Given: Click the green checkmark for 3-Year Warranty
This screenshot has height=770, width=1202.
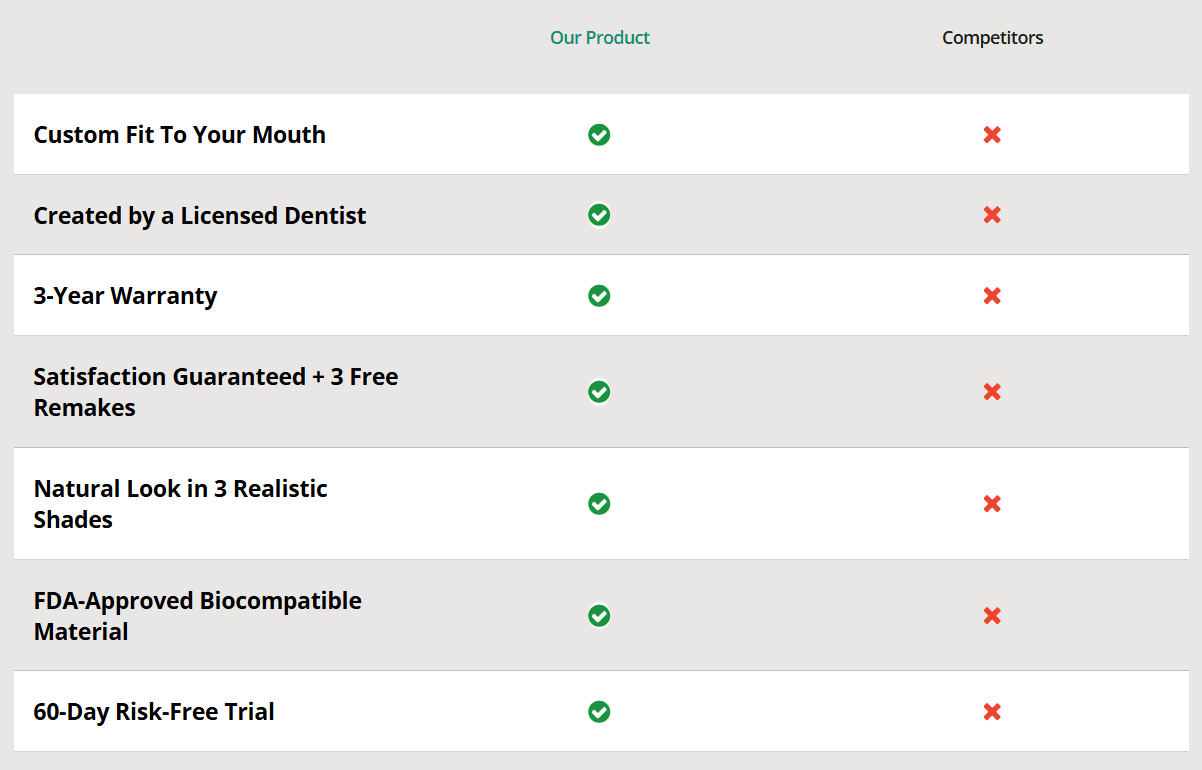Looking at the screenshot, I should (599, 296).
